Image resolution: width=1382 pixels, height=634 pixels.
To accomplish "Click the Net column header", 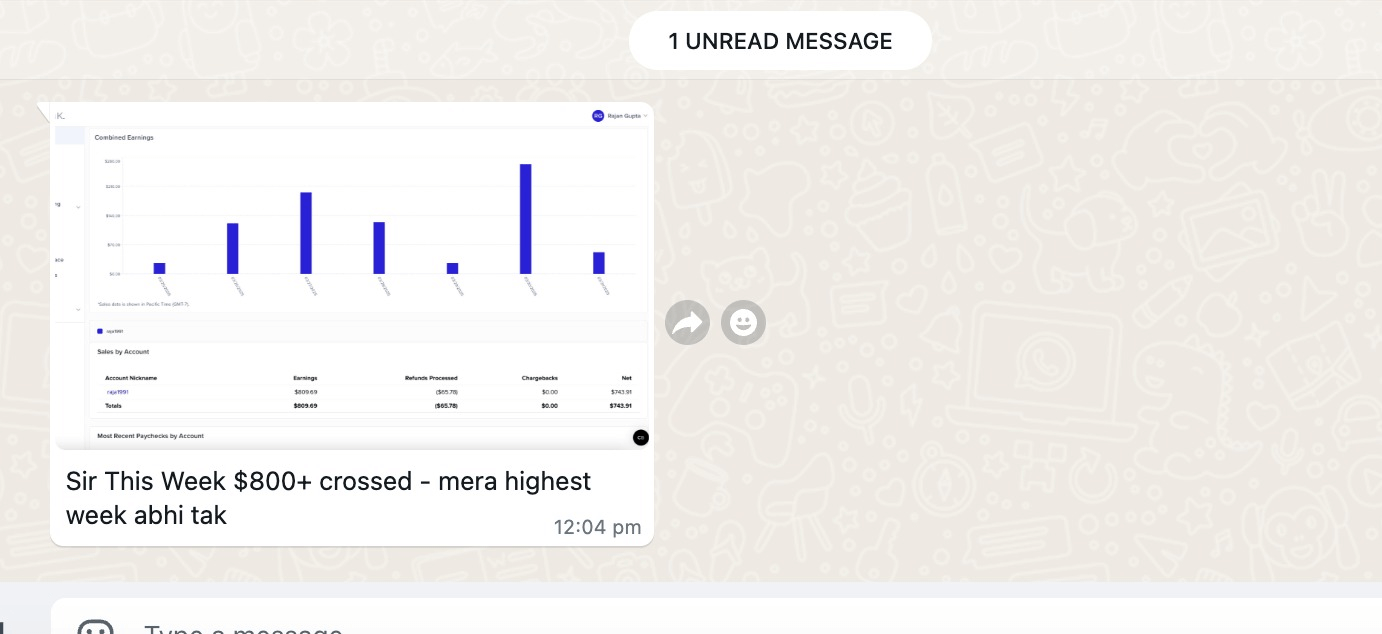I will 626,378.
